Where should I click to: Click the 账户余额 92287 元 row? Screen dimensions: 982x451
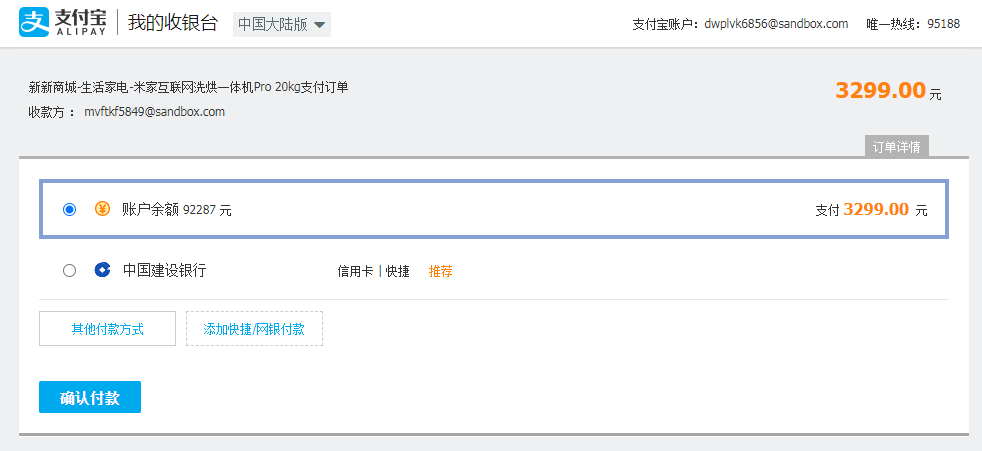(494, 209)
